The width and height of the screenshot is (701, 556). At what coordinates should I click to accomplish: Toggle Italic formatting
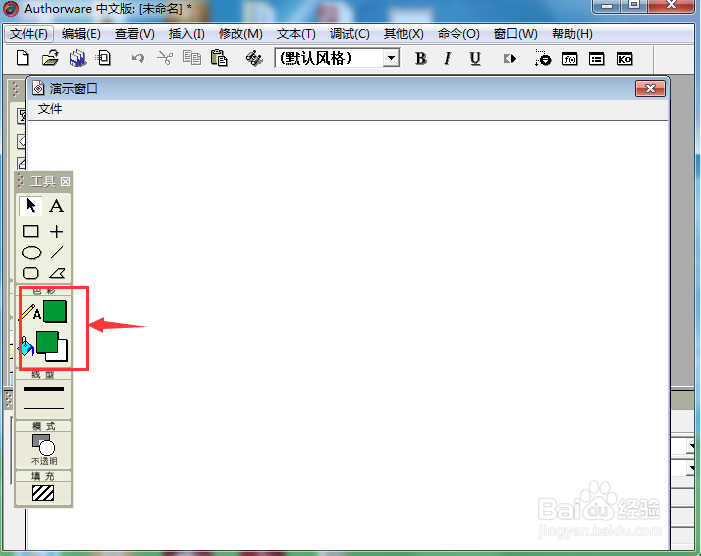pos(448,59)
